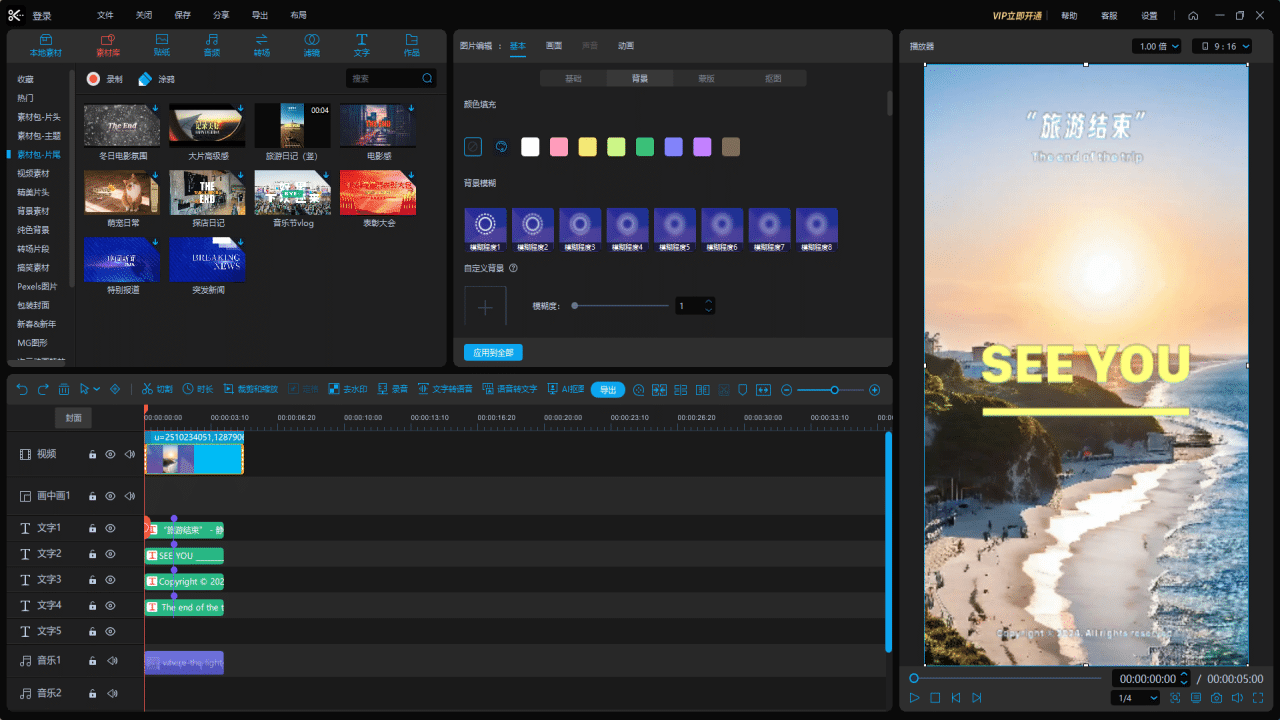
Task: Open the 贴纸 (stickers) panel
Action: [x=161, y=44]
